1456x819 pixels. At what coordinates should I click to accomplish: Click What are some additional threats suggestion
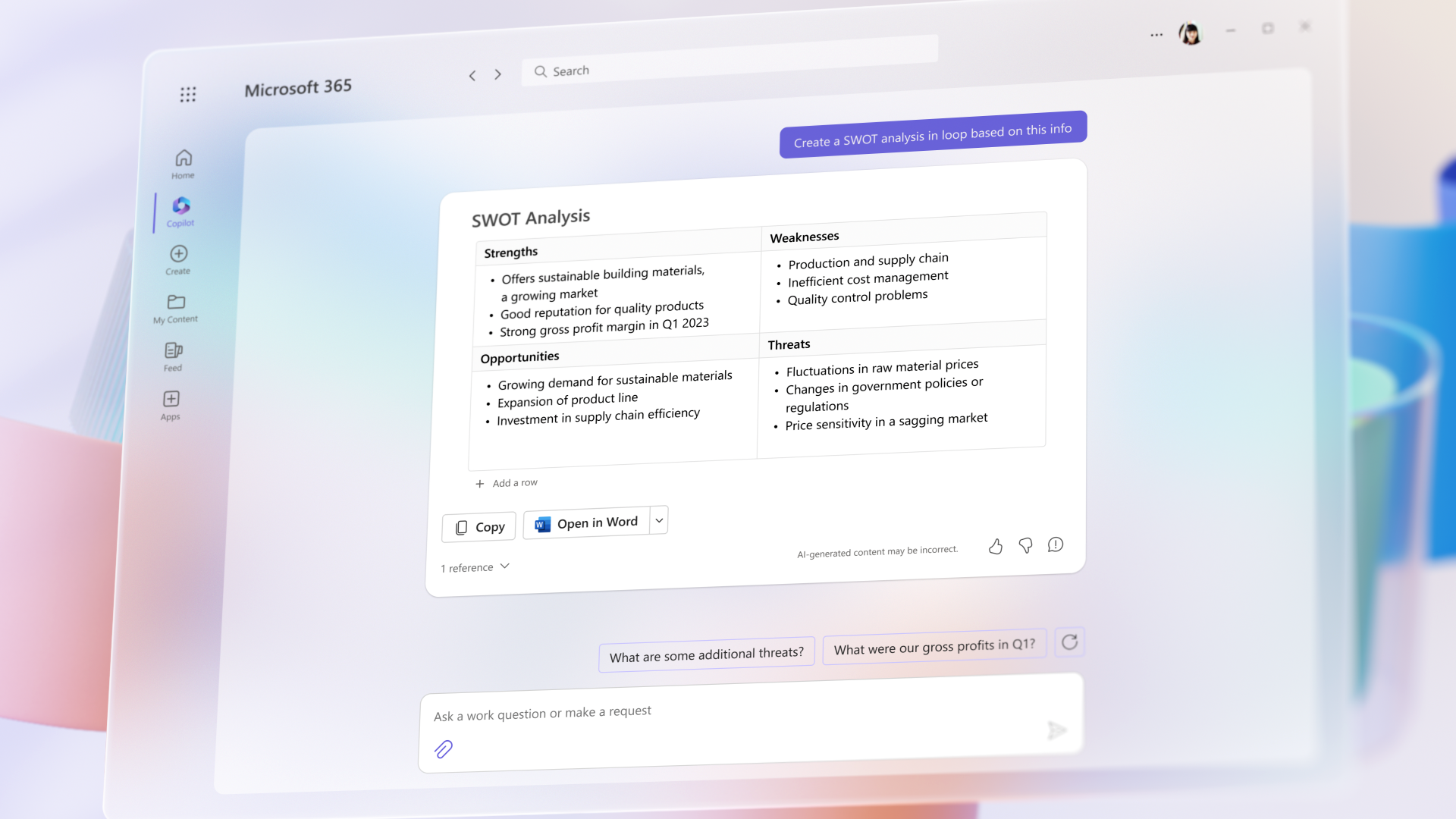(x=706, y=653)
